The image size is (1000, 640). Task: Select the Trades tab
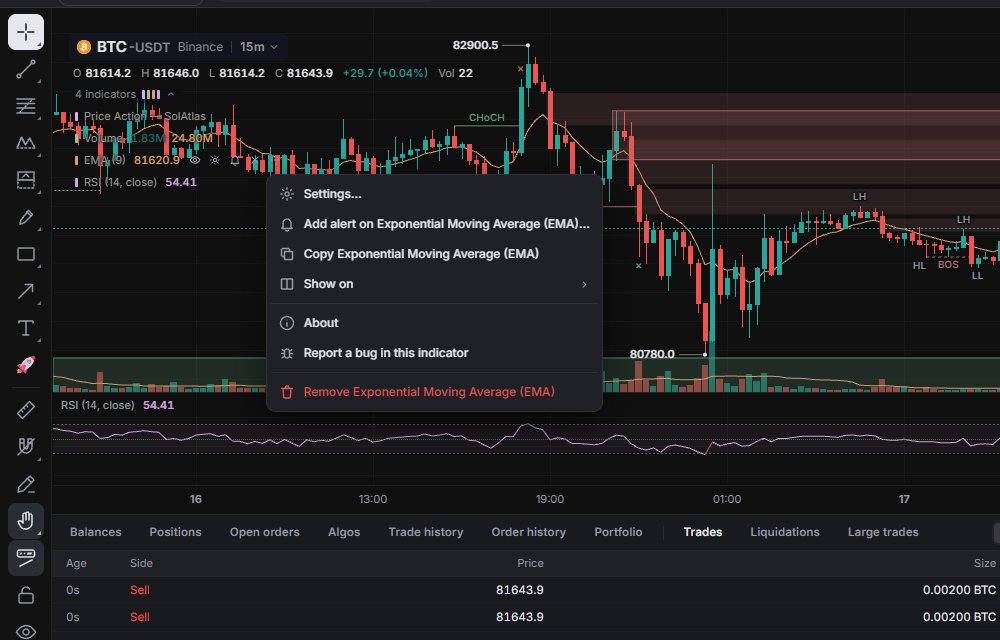coord(703,532)
